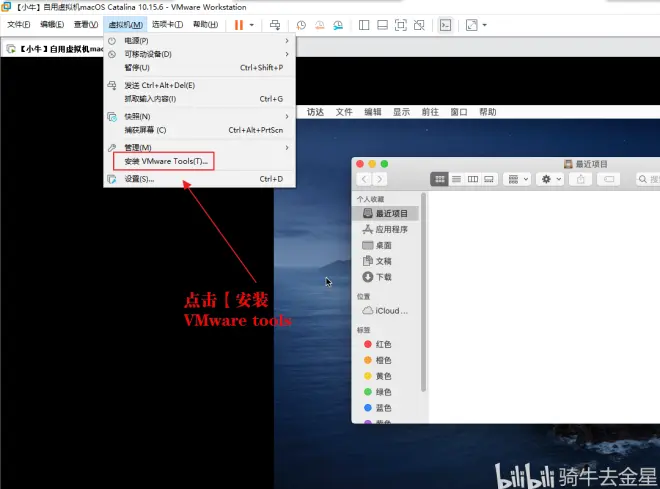Open Finder group-by dropdown

point(517,179)
